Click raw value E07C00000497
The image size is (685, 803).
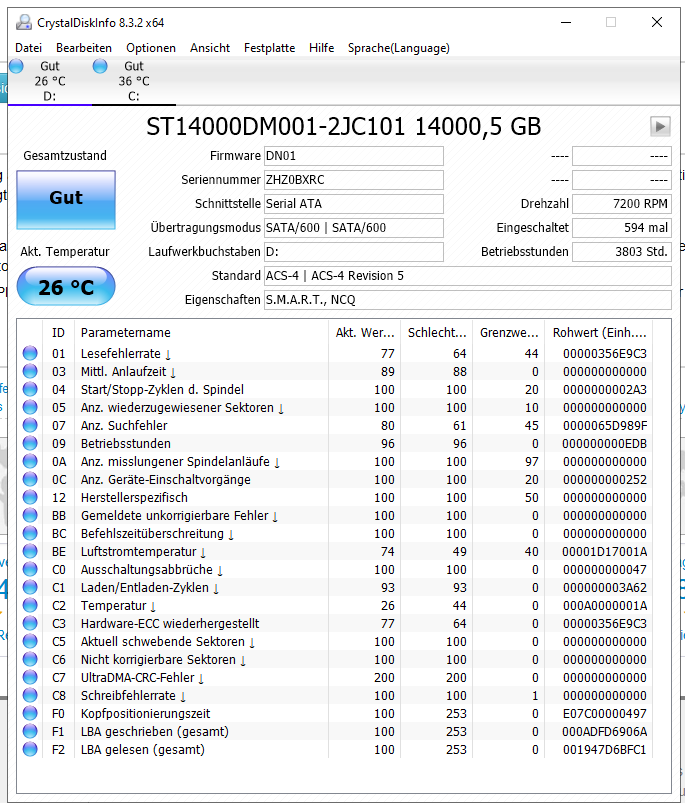coord(605,713)
